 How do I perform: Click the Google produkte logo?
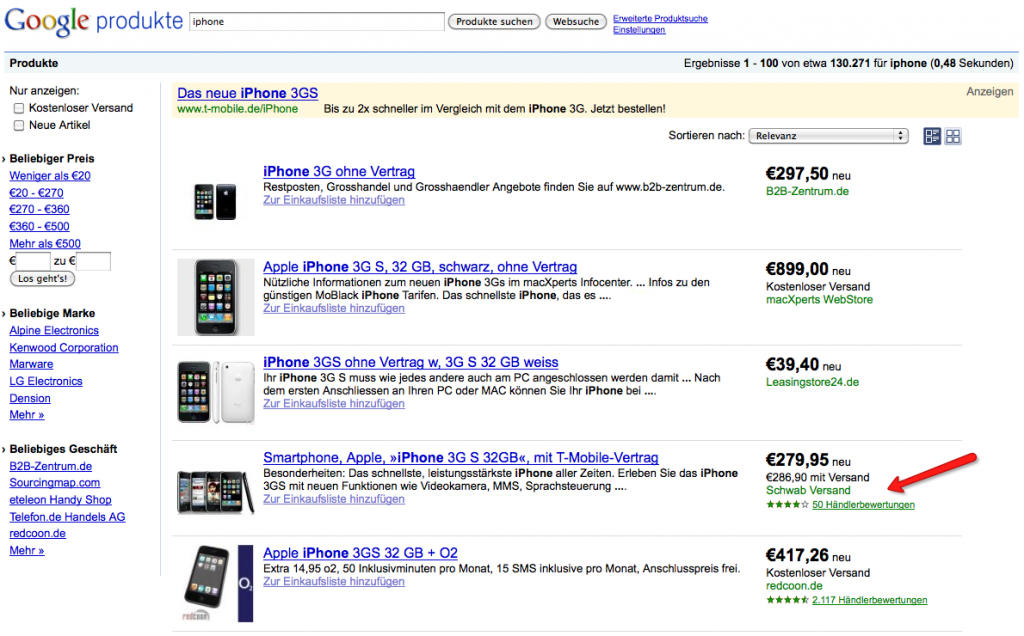click(x=93, y=21)
